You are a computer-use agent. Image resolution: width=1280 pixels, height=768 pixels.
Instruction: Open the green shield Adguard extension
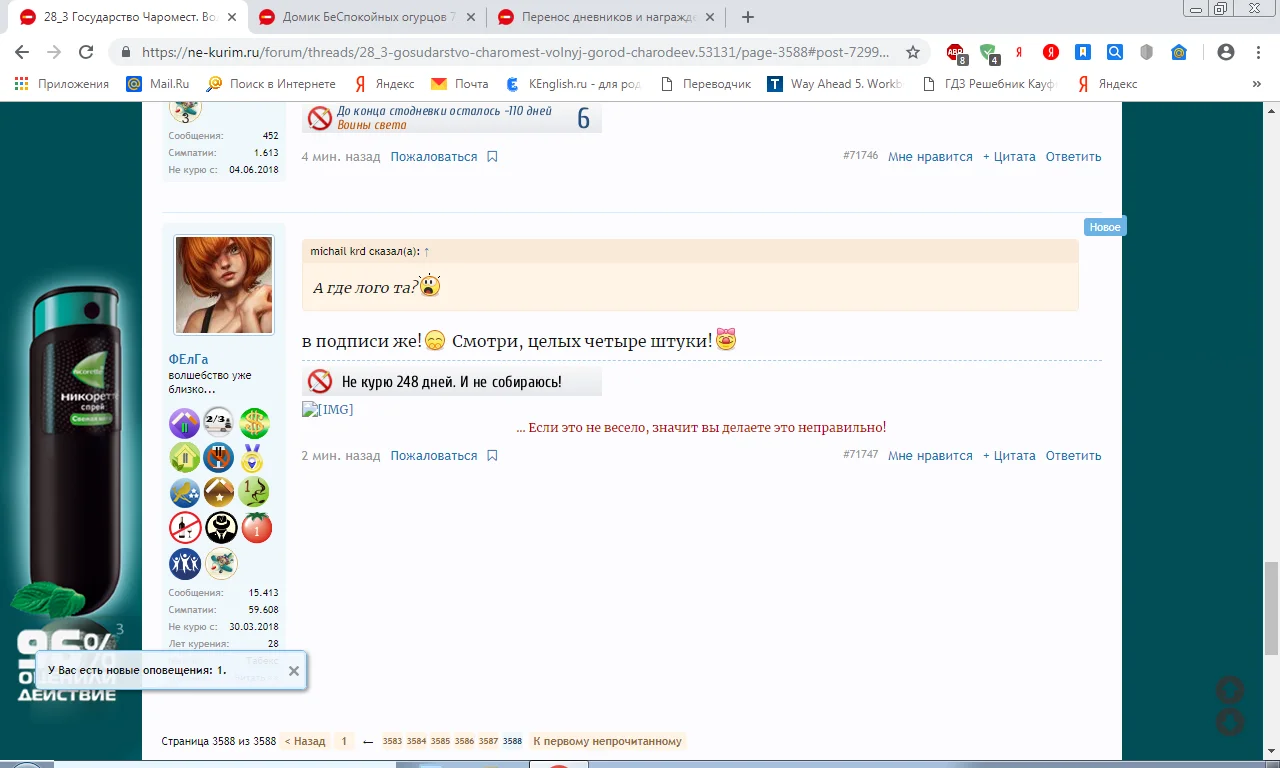(x=988, y=53)
